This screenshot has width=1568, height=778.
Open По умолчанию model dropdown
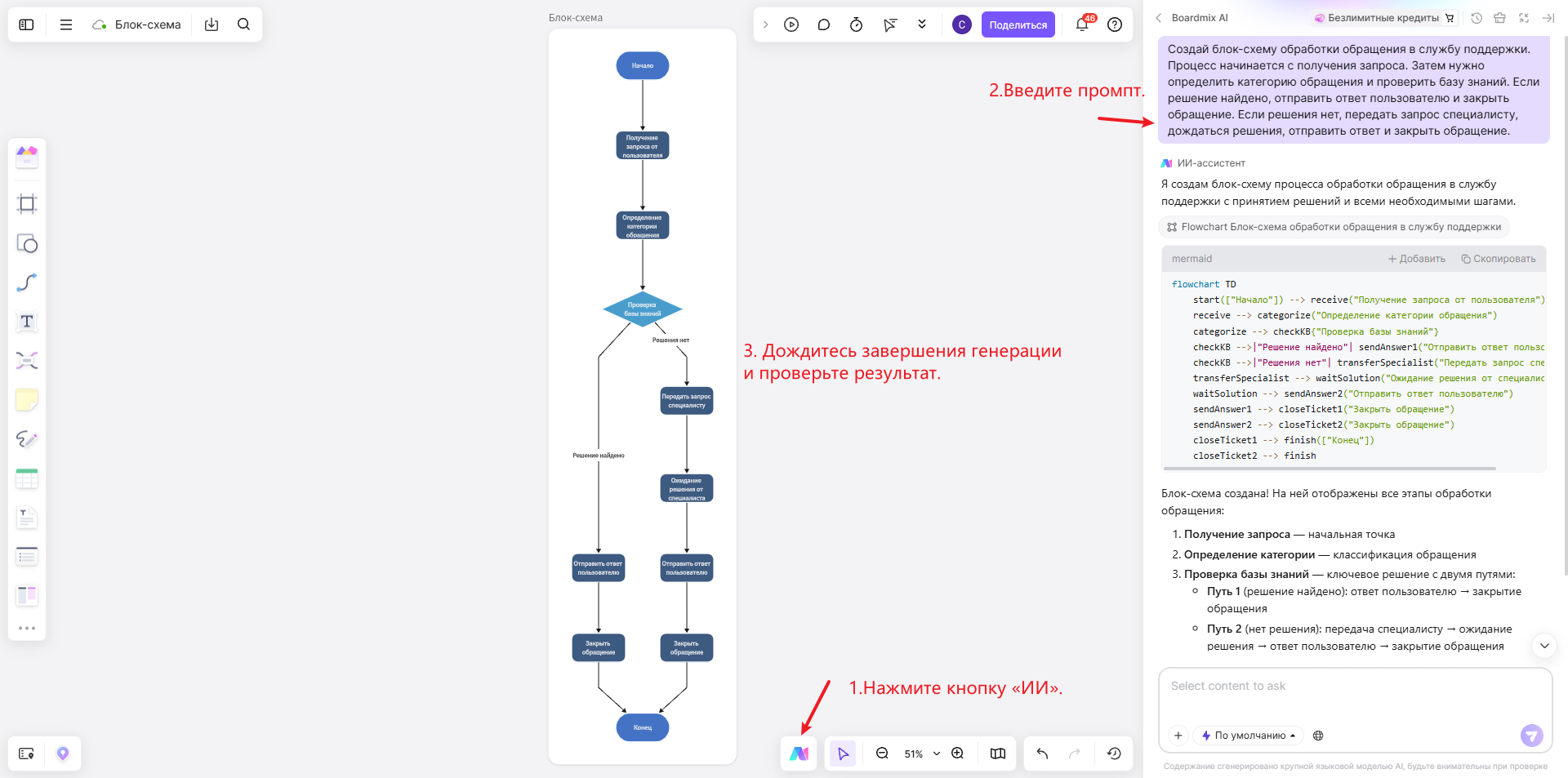tap(1249, 736)
